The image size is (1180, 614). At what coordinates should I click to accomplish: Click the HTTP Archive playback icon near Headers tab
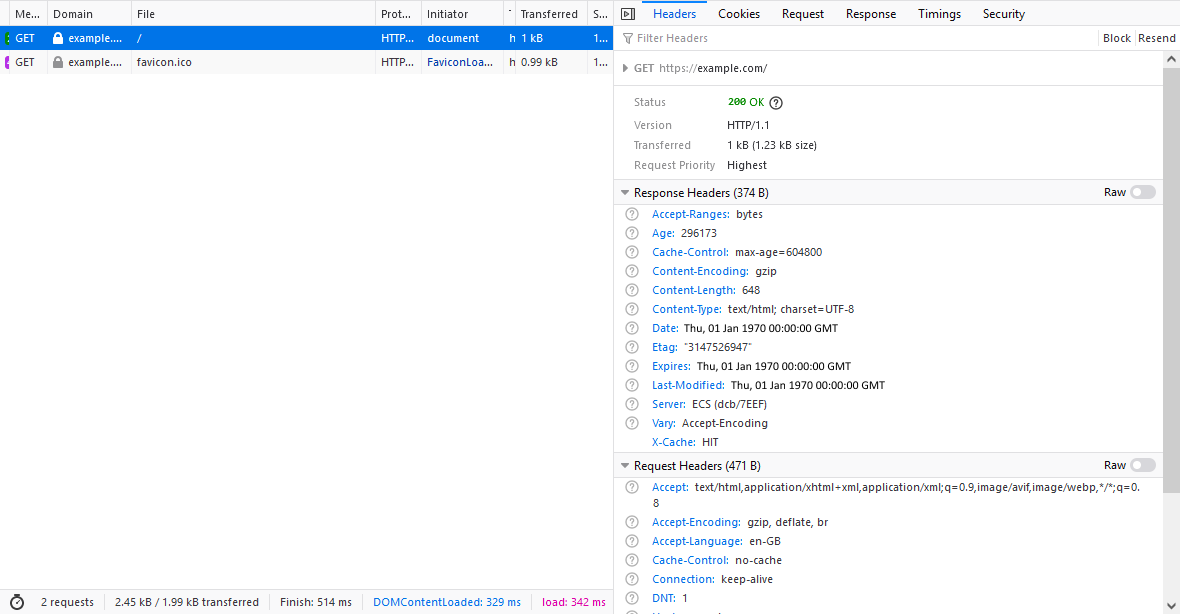pyautogui.click(x=627, y=14)
